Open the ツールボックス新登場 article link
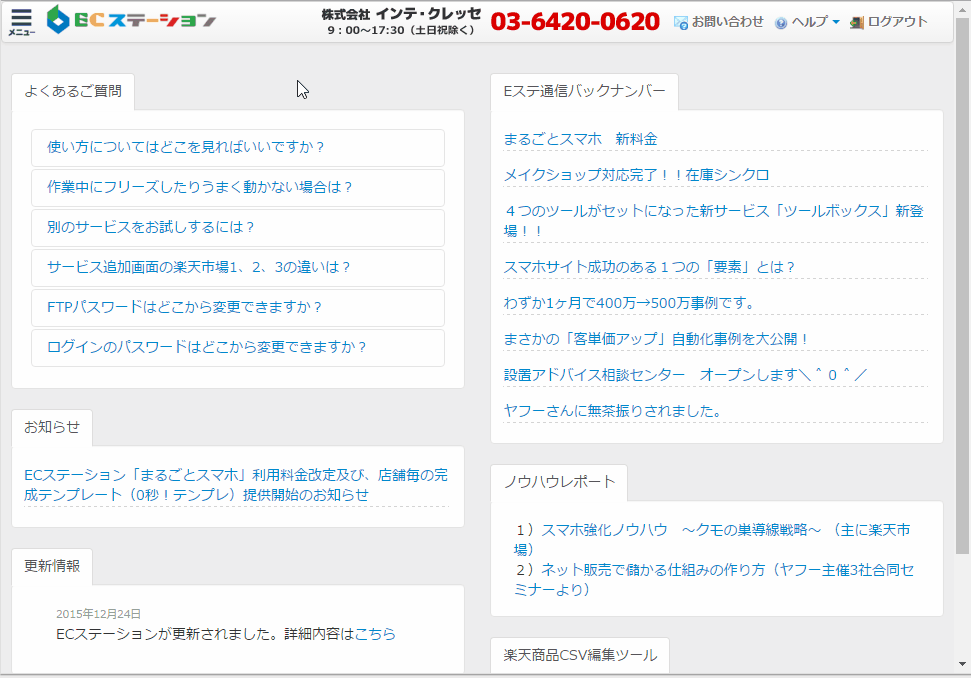 (713, 221)
